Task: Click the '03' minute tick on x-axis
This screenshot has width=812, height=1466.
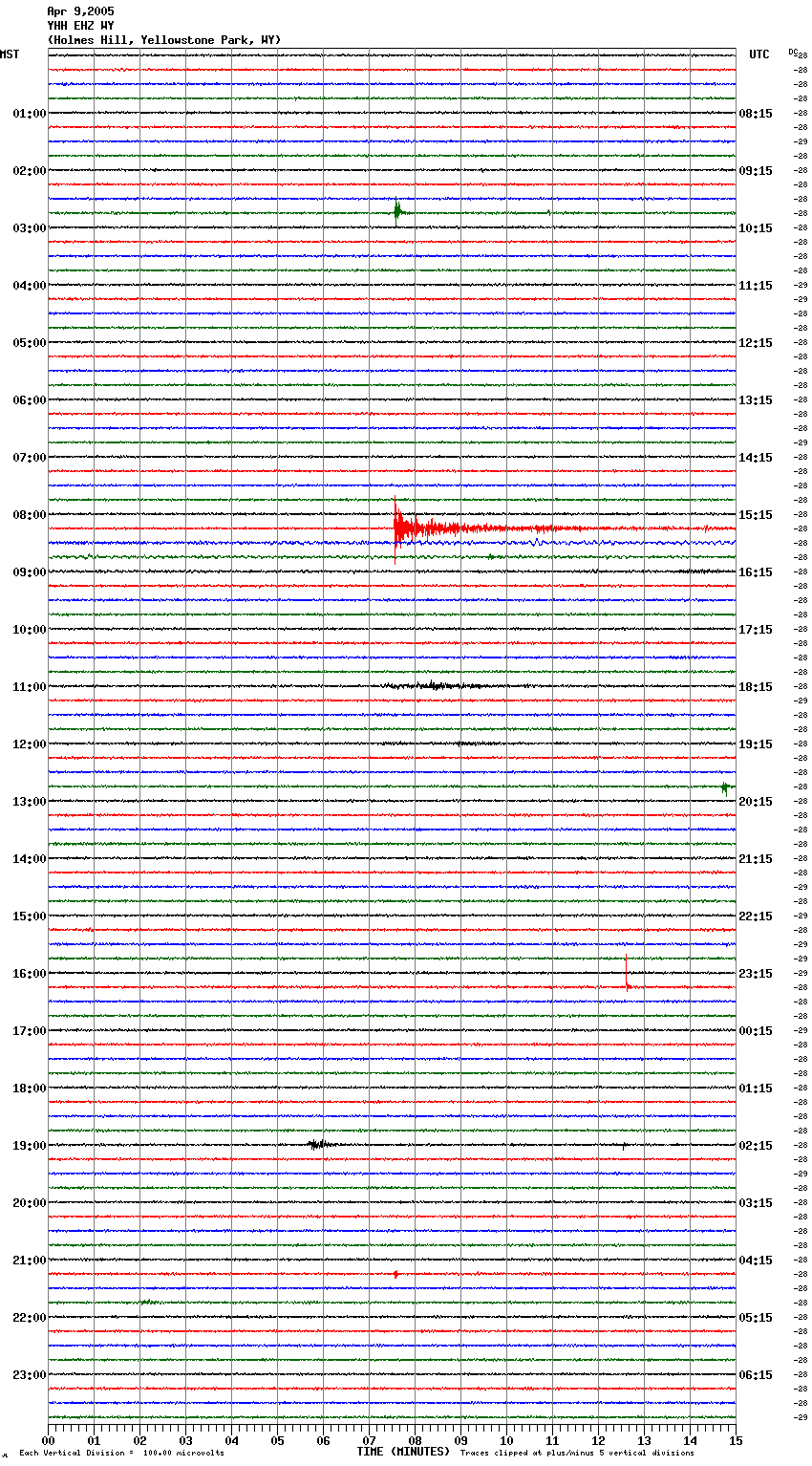Action: click(185, 1440)
